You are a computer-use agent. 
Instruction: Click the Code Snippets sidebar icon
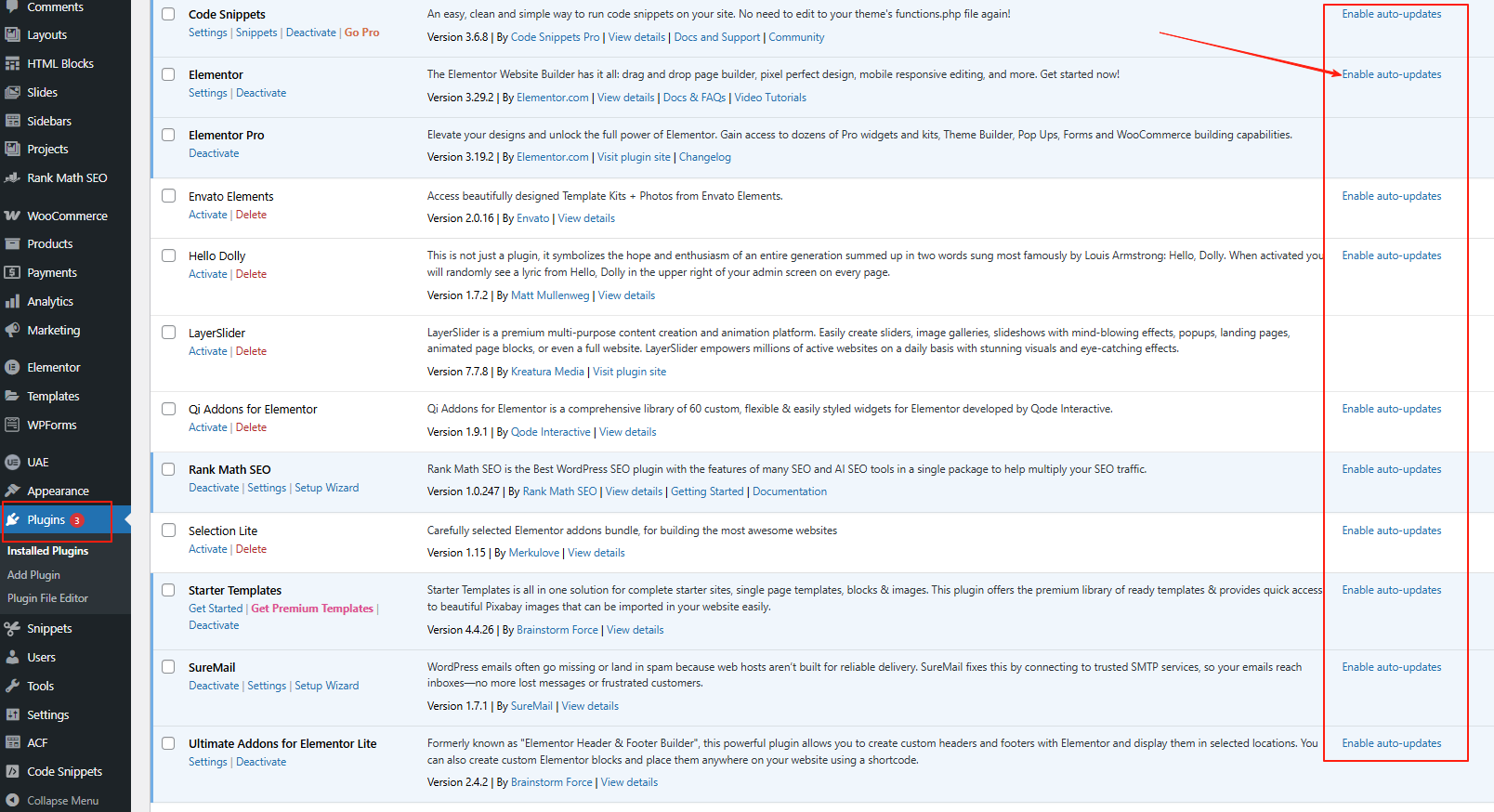12,771
